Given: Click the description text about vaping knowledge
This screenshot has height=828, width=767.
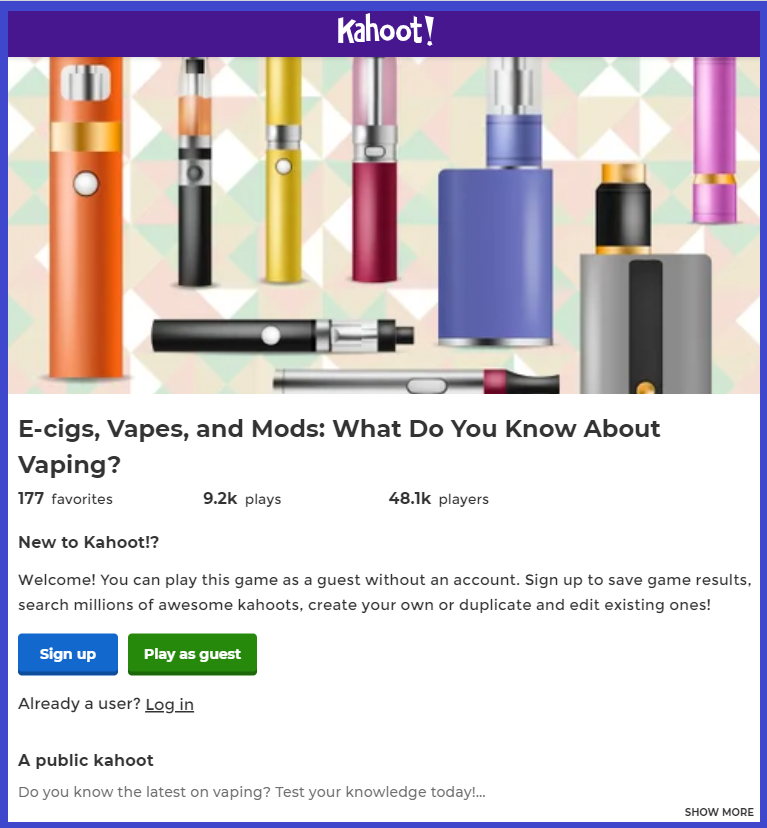Looking at the screenshot, I should [252, 792].
